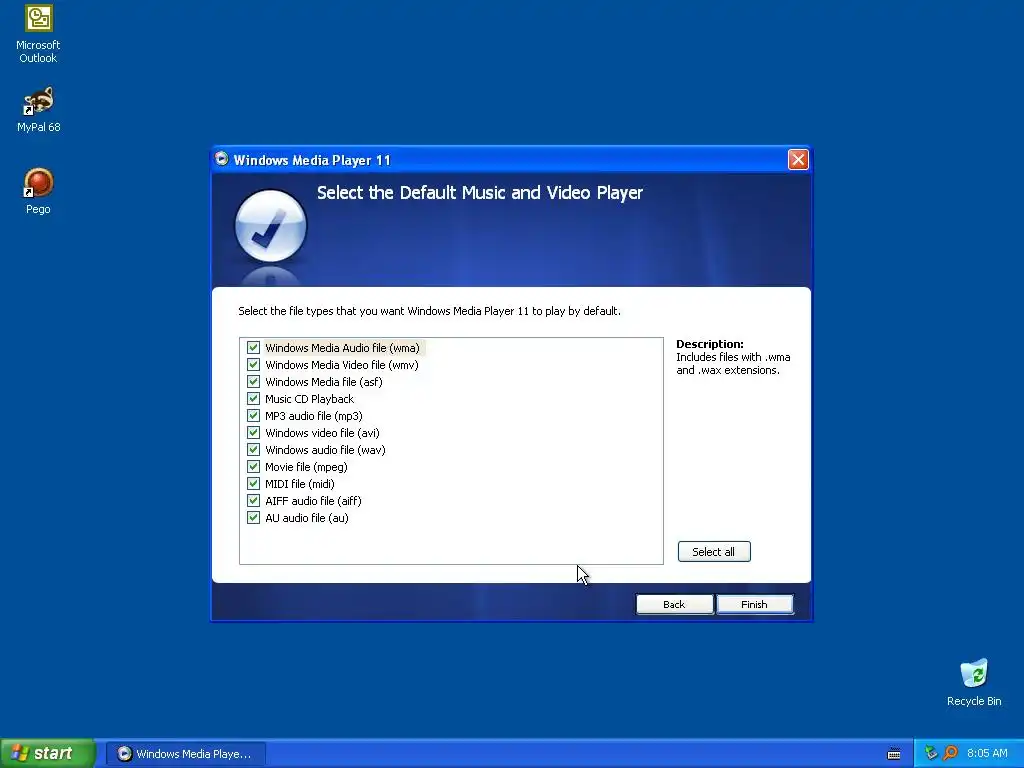1024x768 pixels.
Task: Uncheck MP3 audio file (mp3)
Action: tap(253, 415)
